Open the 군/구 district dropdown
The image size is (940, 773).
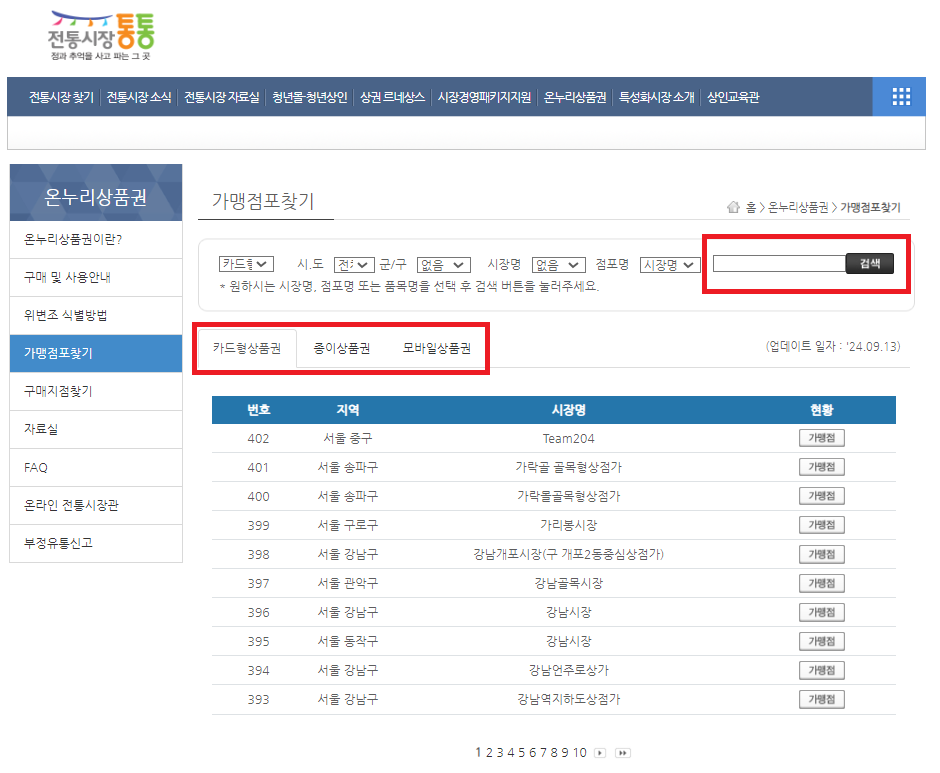pos(442,264)
